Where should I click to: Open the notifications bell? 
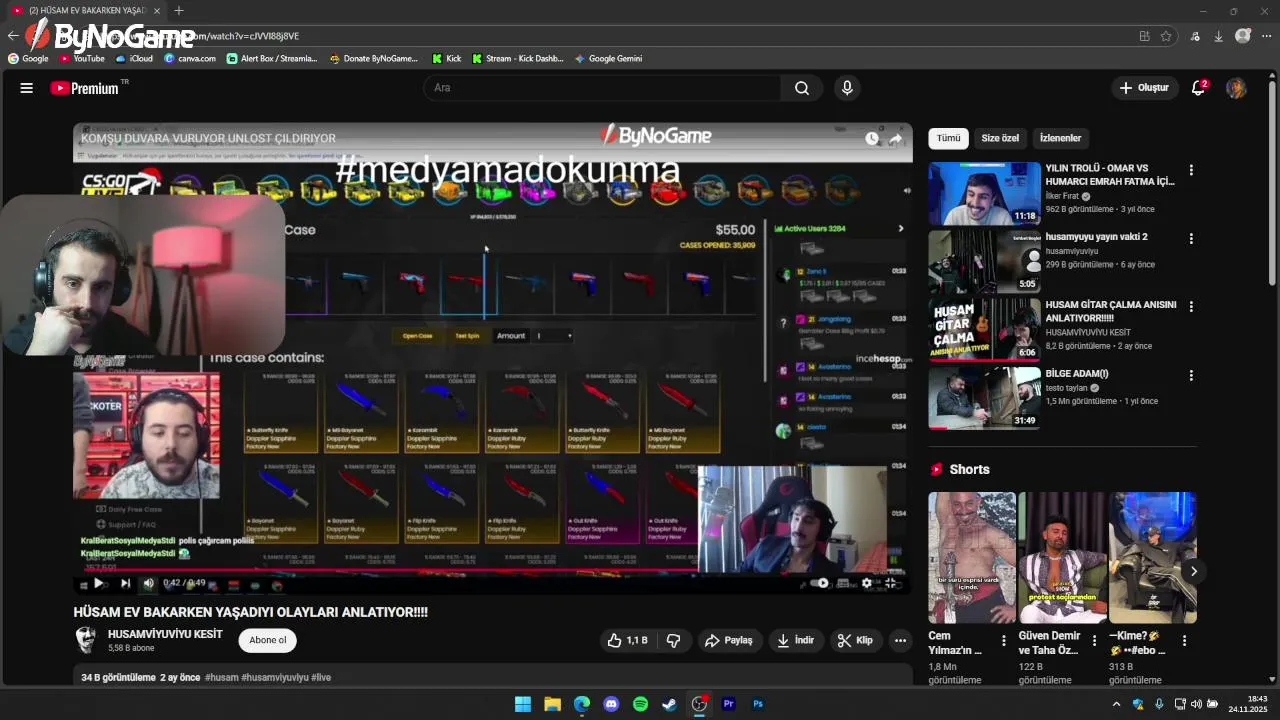tap(1198, 88)
